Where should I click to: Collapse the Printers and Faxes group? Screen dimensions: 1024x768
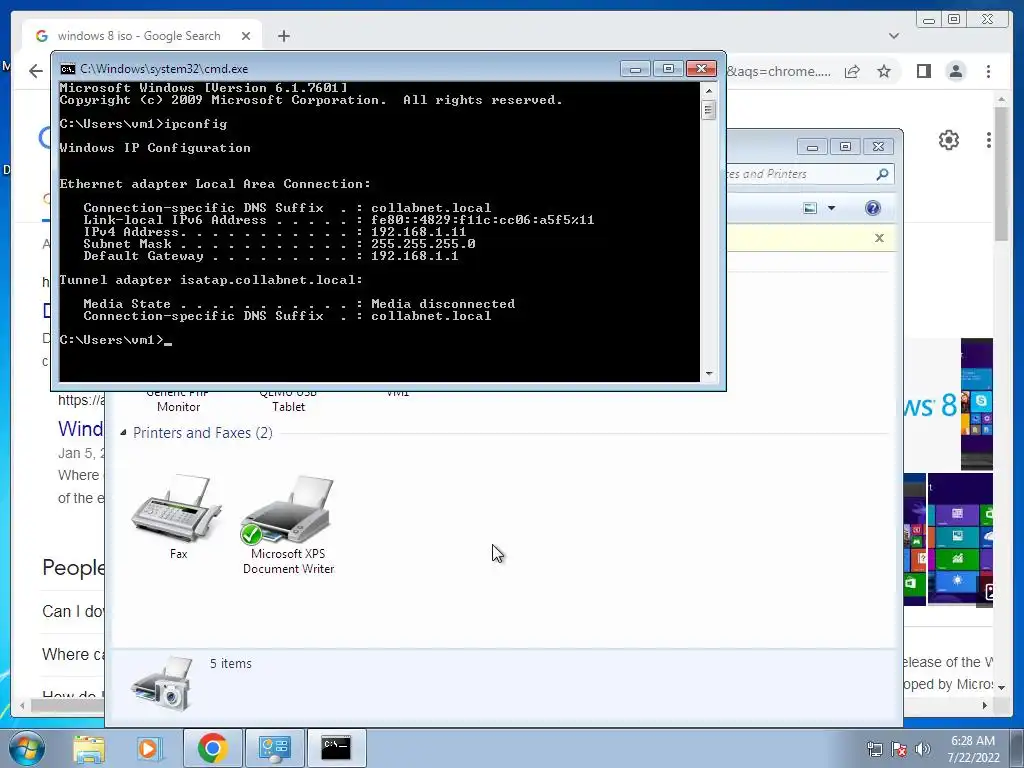point(123,432)
